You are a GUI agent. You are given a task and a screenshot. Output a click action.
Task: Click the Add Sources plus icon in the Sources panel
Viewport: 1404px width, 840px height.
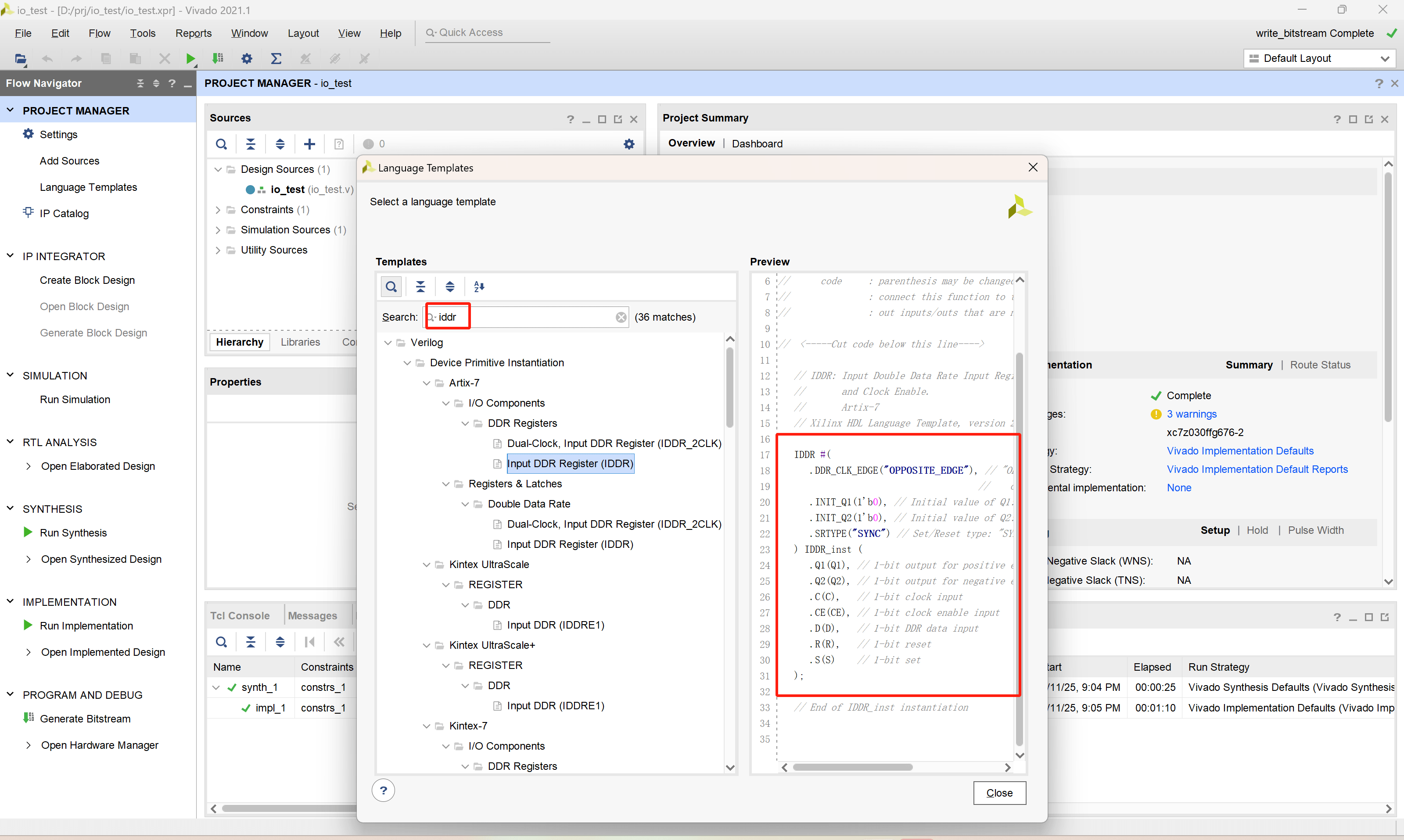pos(309,144)
